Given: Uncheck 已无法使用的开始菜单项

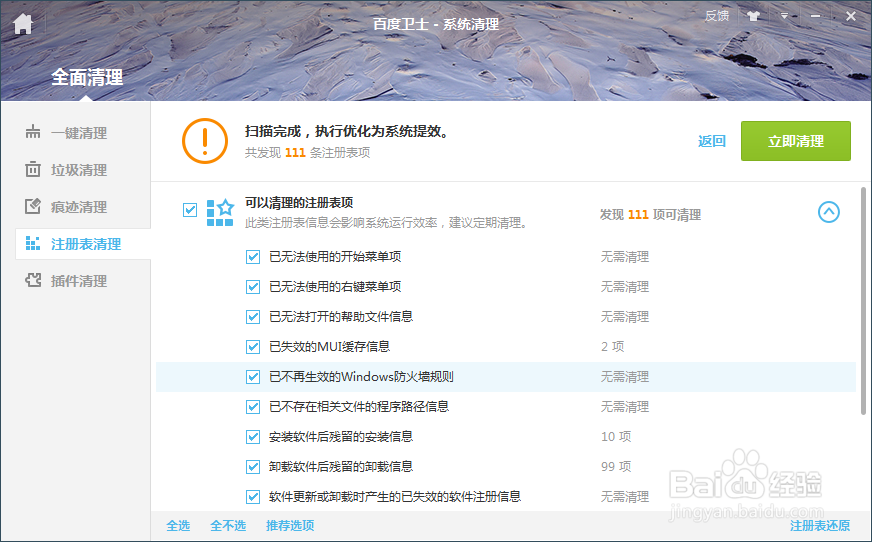Looking at the screenshot, I should click(x=253, y=257).
